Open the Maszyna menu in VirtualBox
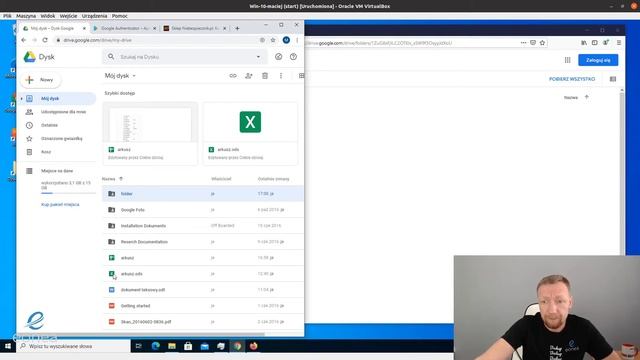The image size is (640, 360). (26, 16)
